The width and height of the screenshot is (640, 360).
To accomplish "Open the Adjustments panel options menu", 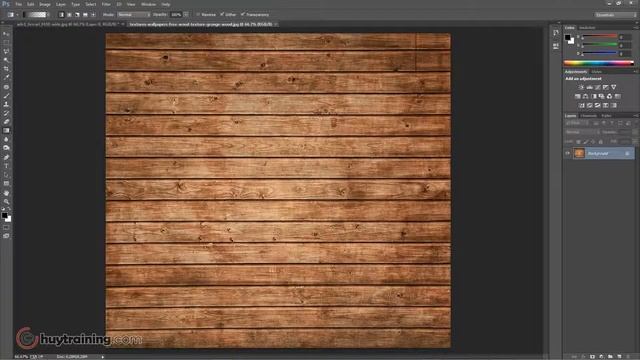I will pos(636,72).
